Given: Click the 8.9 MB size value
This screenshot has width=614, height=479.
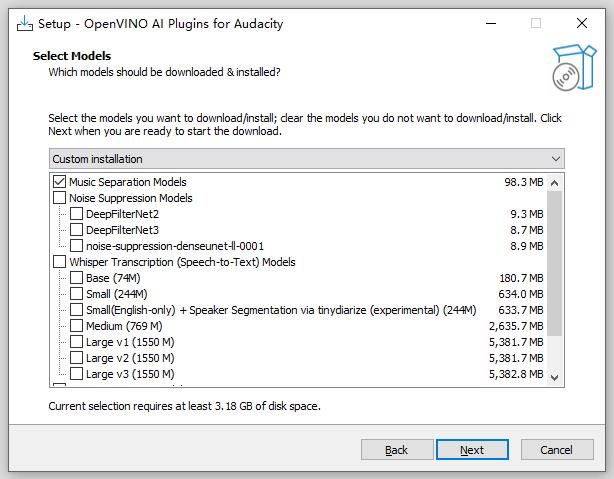Looking at the screenshot, I should pos(527,246).
